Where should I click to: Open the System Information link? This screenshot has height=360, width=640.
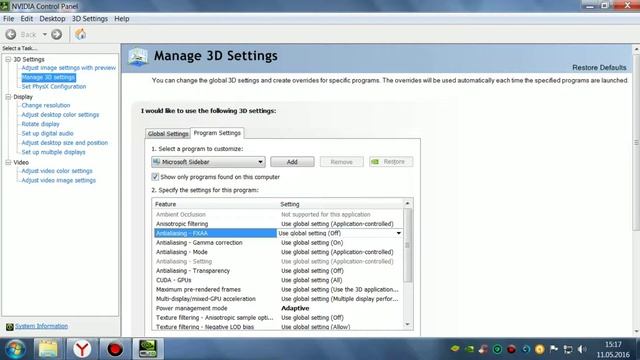42,326
